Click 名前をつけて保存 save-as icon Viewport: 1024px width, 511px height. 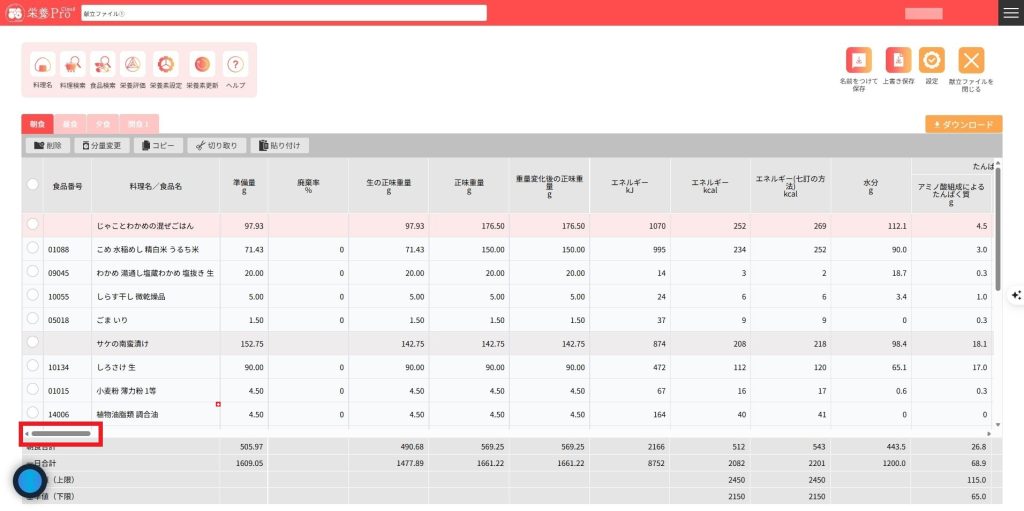(858, 60)
